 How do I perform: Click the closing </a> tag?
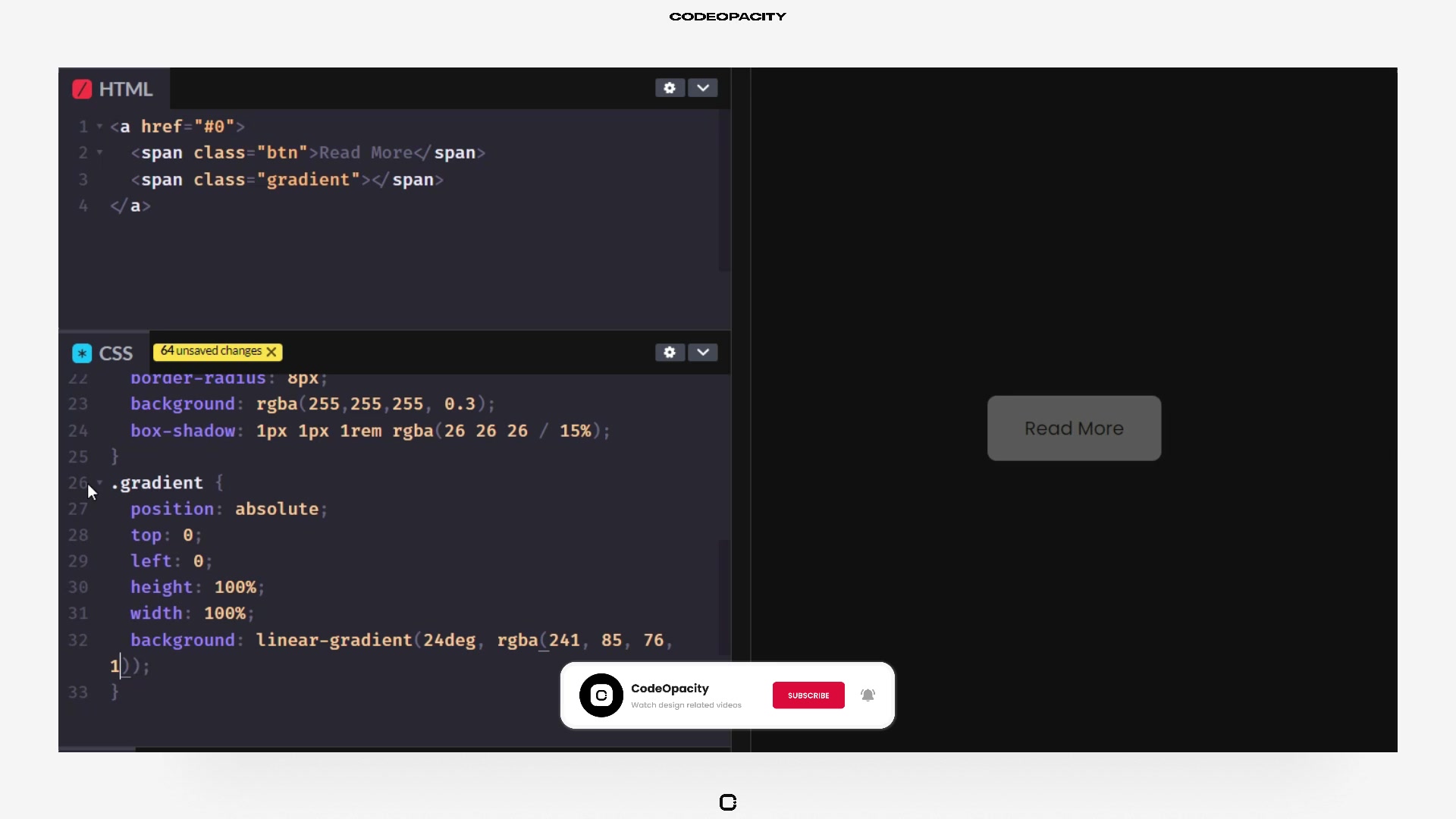[x=130, y=206]
